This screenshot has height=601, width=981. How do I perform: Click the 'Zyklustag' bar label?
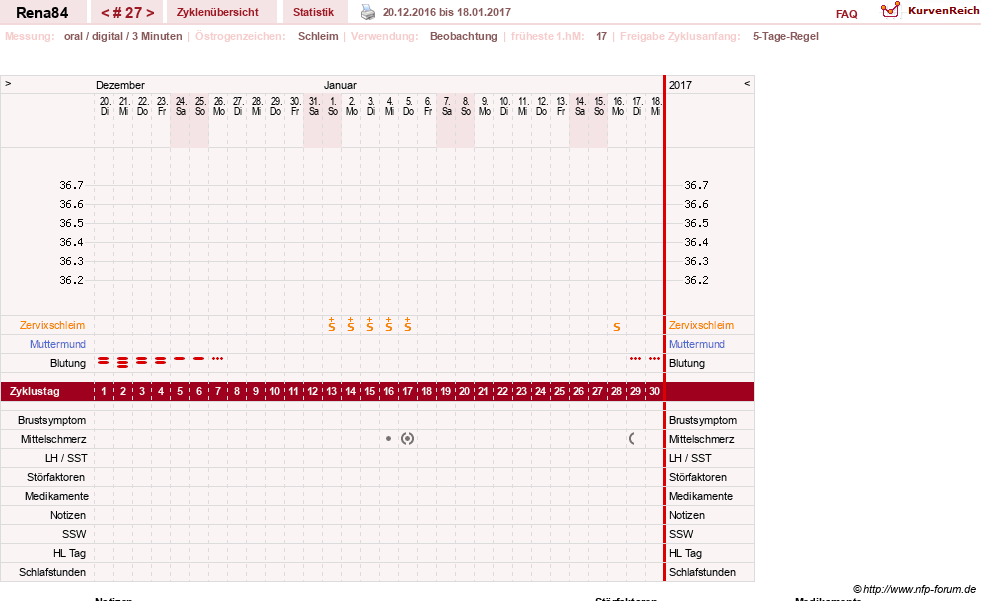click(35, 391)
